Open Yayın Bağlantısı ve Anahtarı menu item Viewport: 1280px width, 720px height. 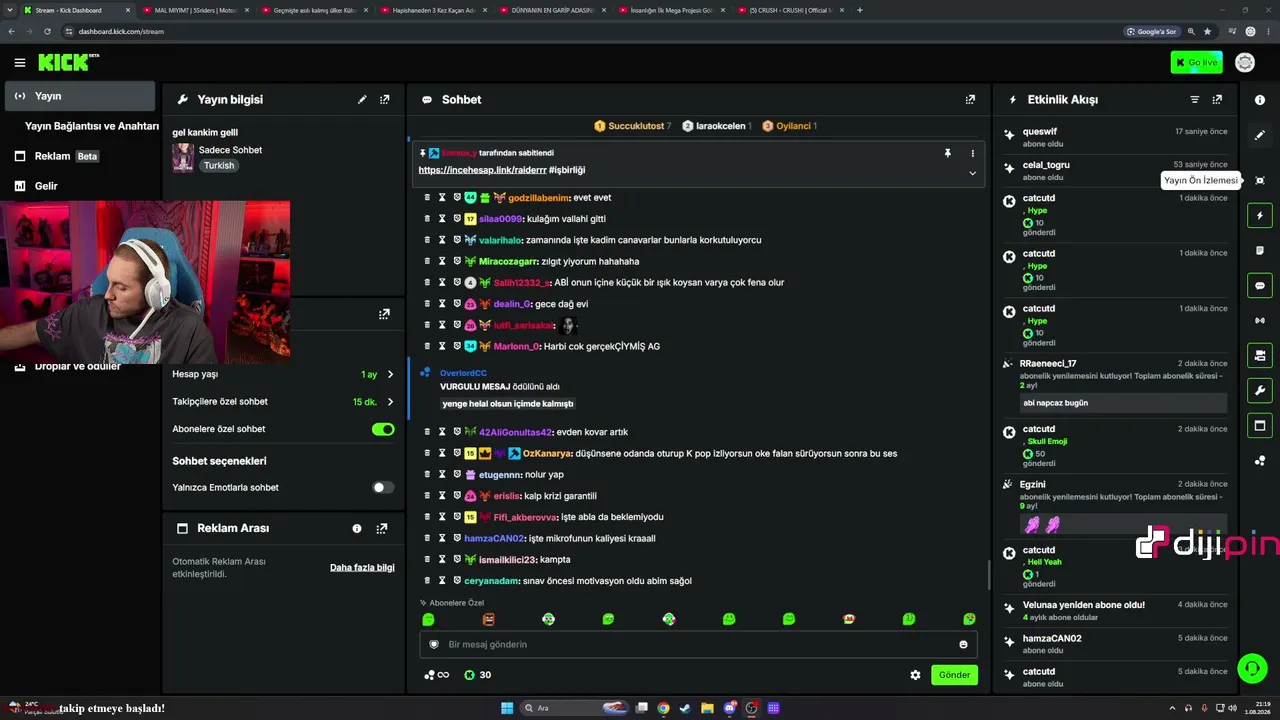(92, 126)
